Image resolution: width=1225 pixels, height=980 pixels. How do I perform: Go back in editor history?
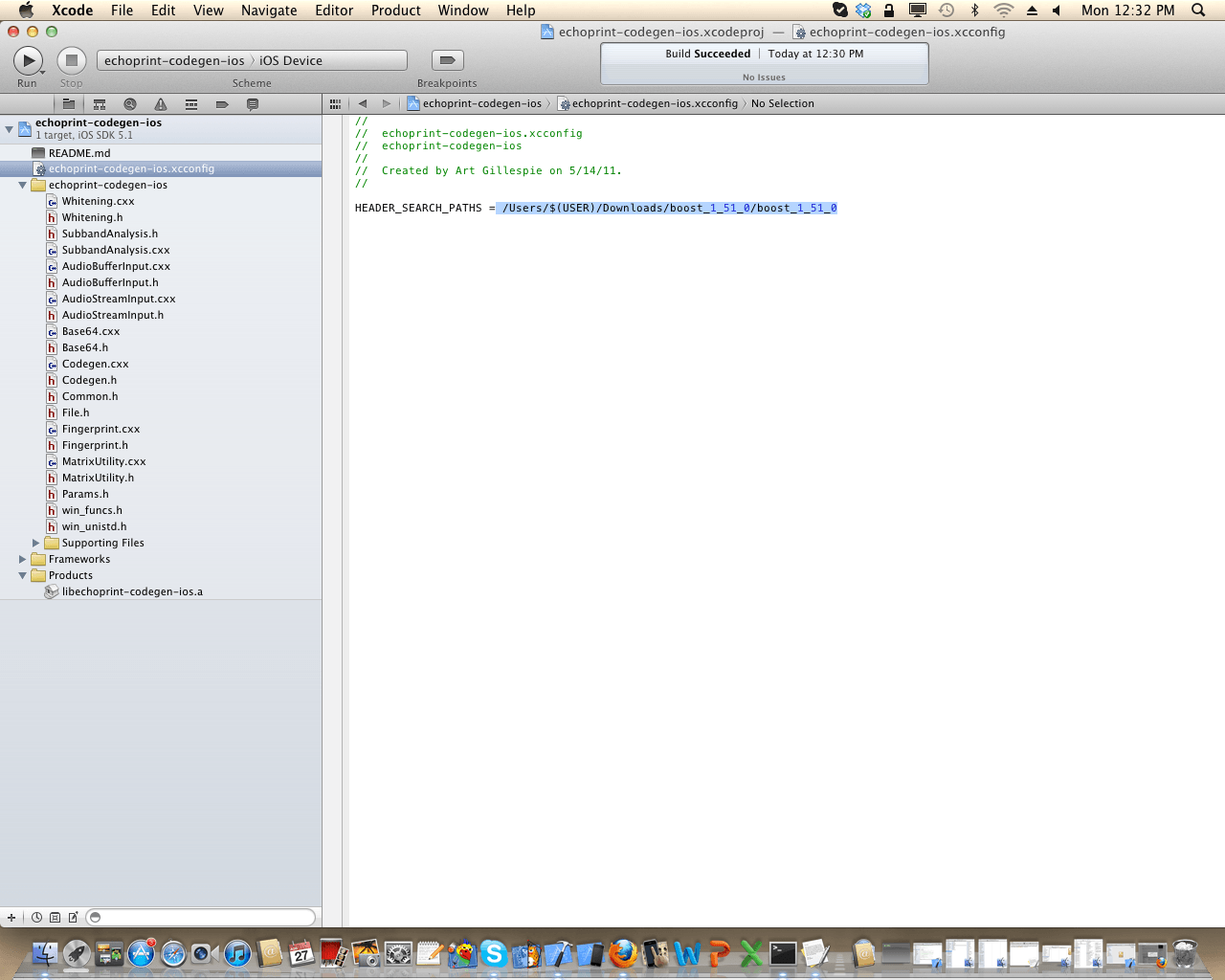click(x=363, y=103)
